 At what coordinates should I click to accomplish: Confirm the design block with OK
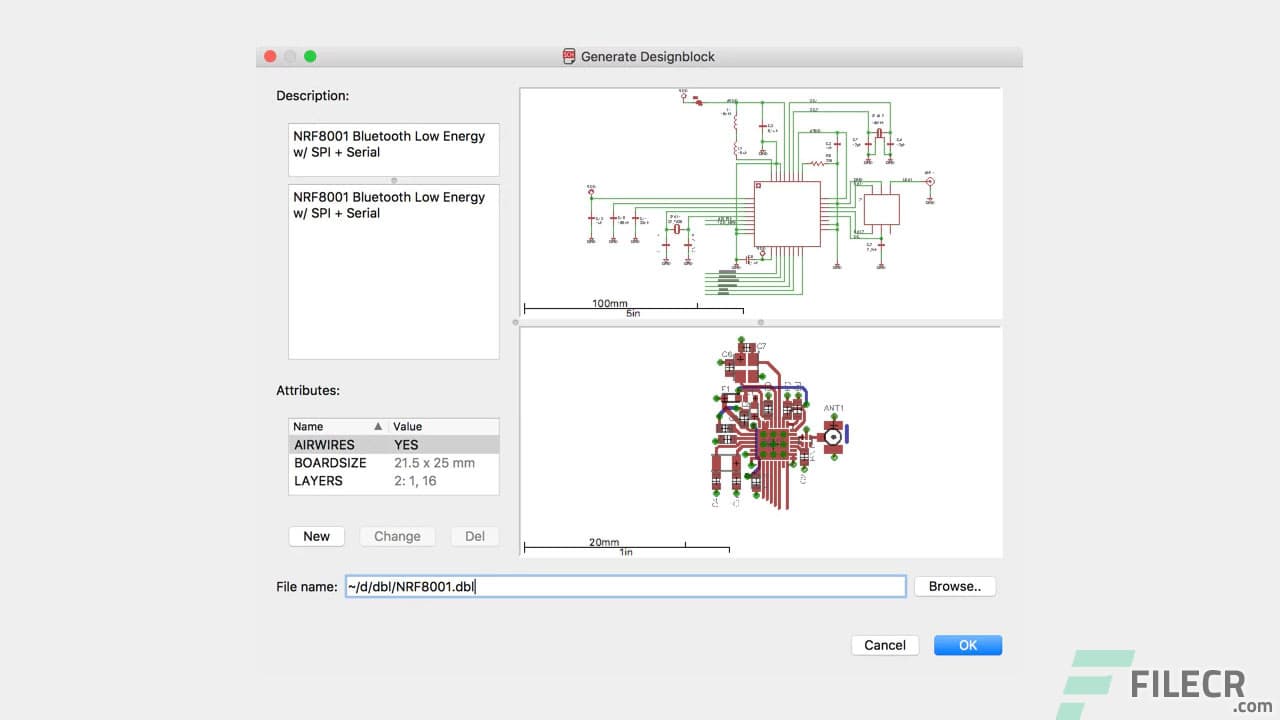[966, 645]
